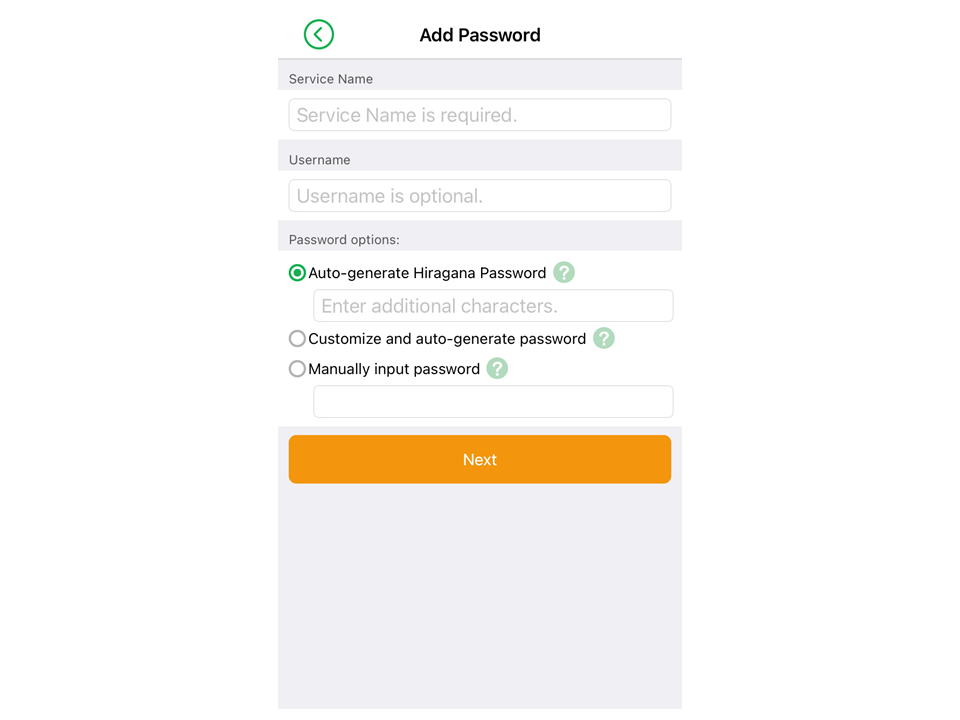Focus the Service Name input field

tap(479, 114)
